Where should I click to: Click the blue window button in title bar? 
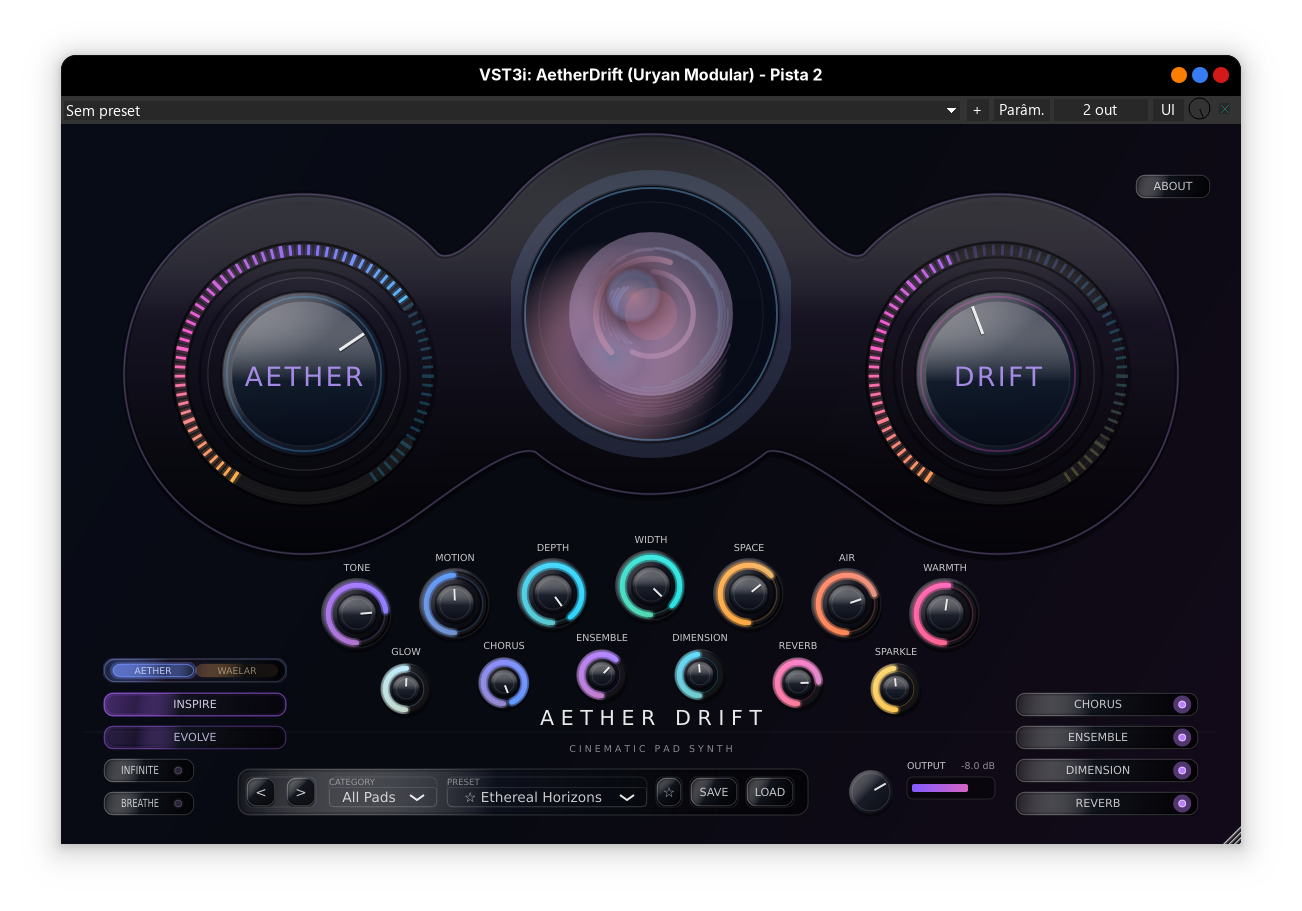(x=1200, y=75)
